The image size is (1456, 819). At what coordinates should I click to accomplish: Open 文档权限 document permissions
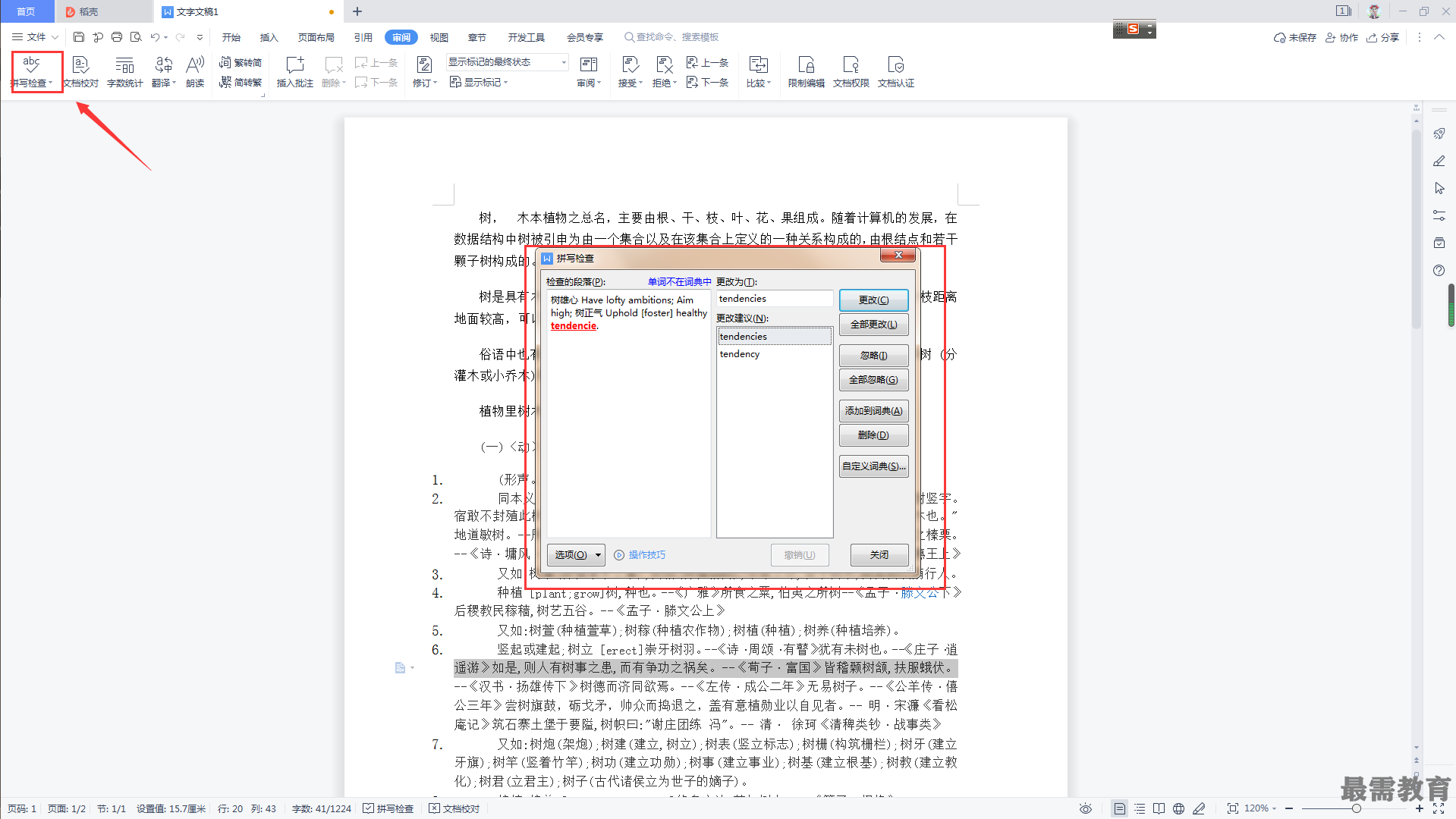[851, 71]
